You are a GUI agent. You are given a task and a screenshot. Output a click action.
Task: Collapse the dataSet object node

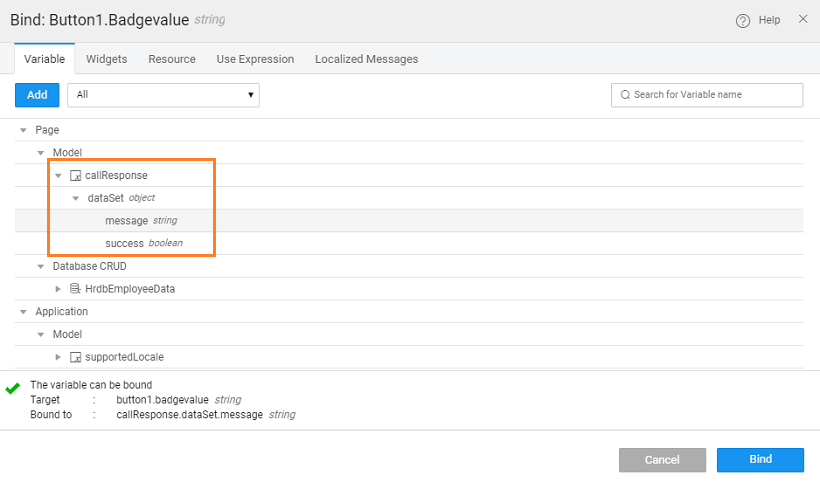point(75,198)
